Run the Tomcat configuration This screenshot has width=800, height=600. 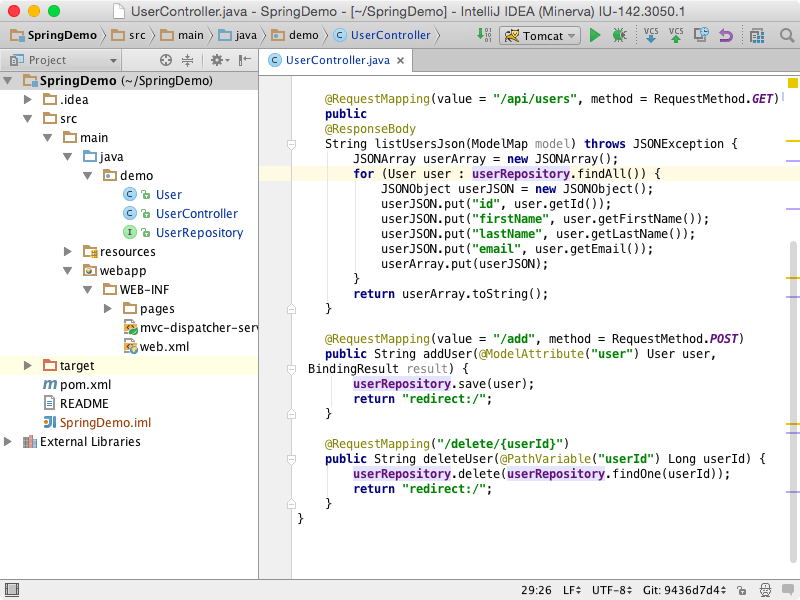(594, 34)
